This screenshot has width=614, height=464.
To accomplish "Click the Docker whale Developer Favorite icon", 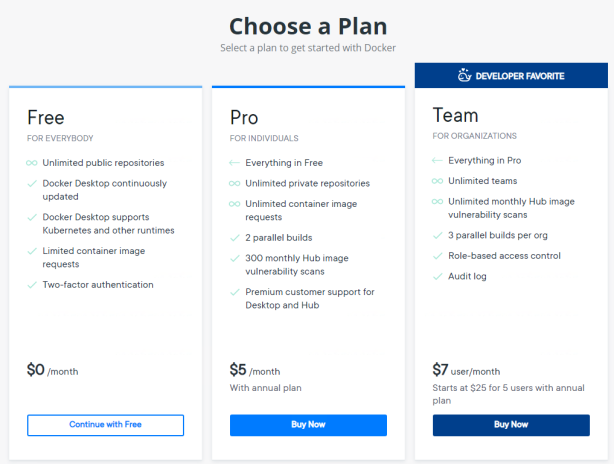I will point(464,74).
